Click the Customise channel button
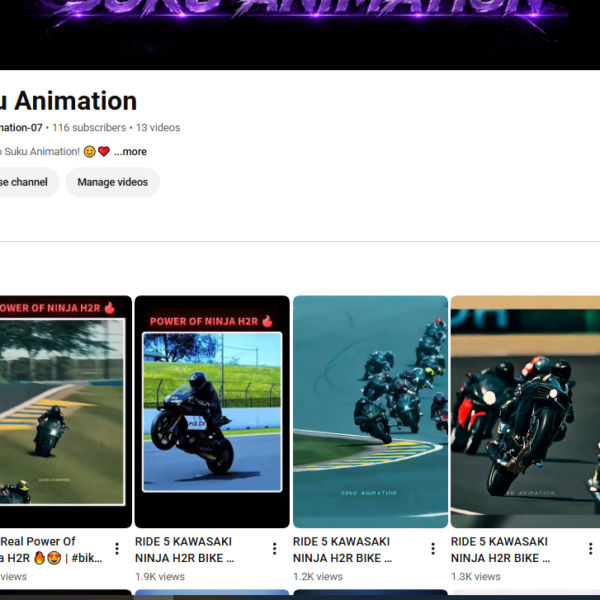The image size is (600, 600). point(27,182)
